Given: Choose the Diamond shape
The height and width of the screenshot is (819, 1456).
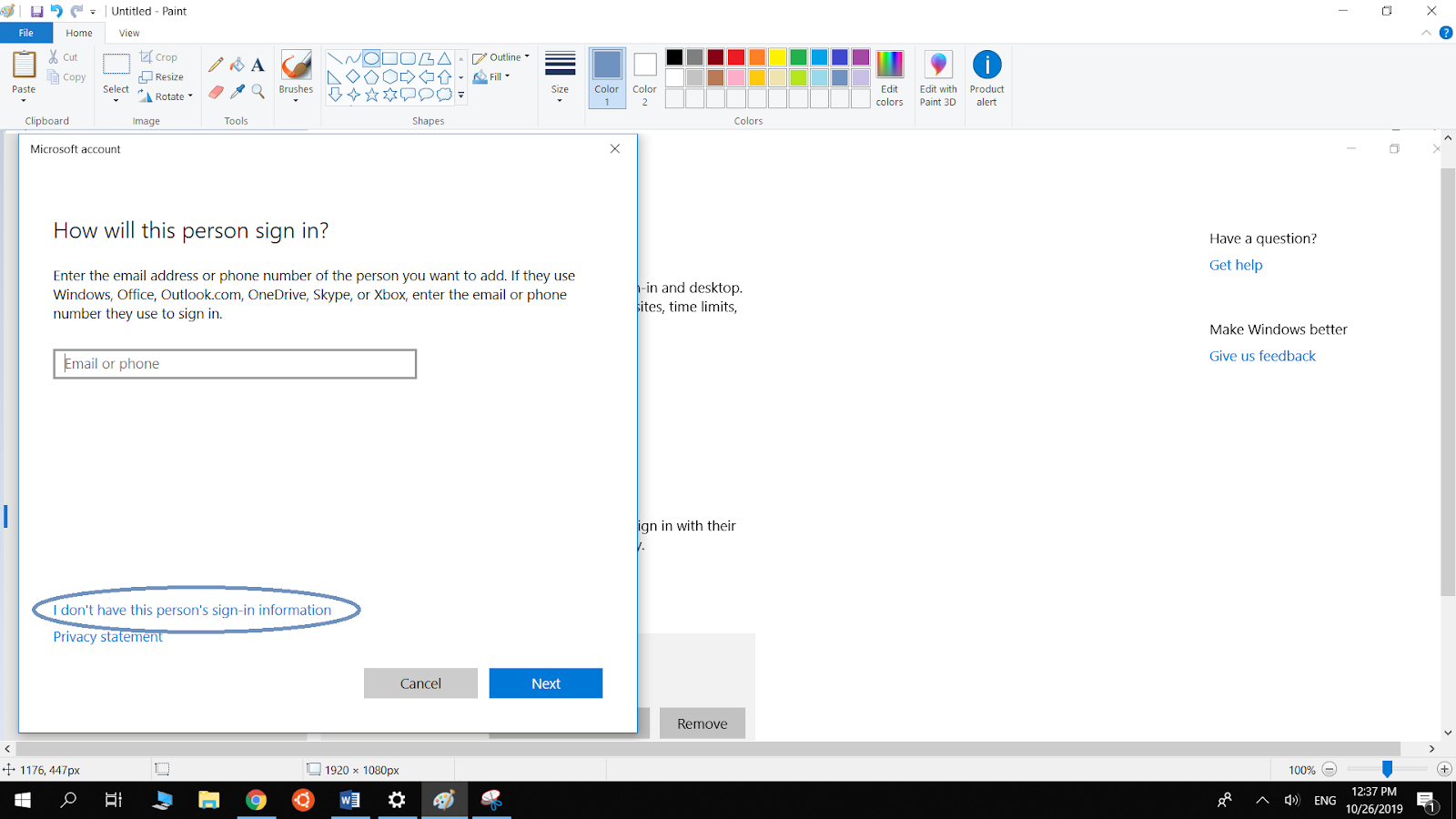Looking at the screenshot, I should click(353, 77).
